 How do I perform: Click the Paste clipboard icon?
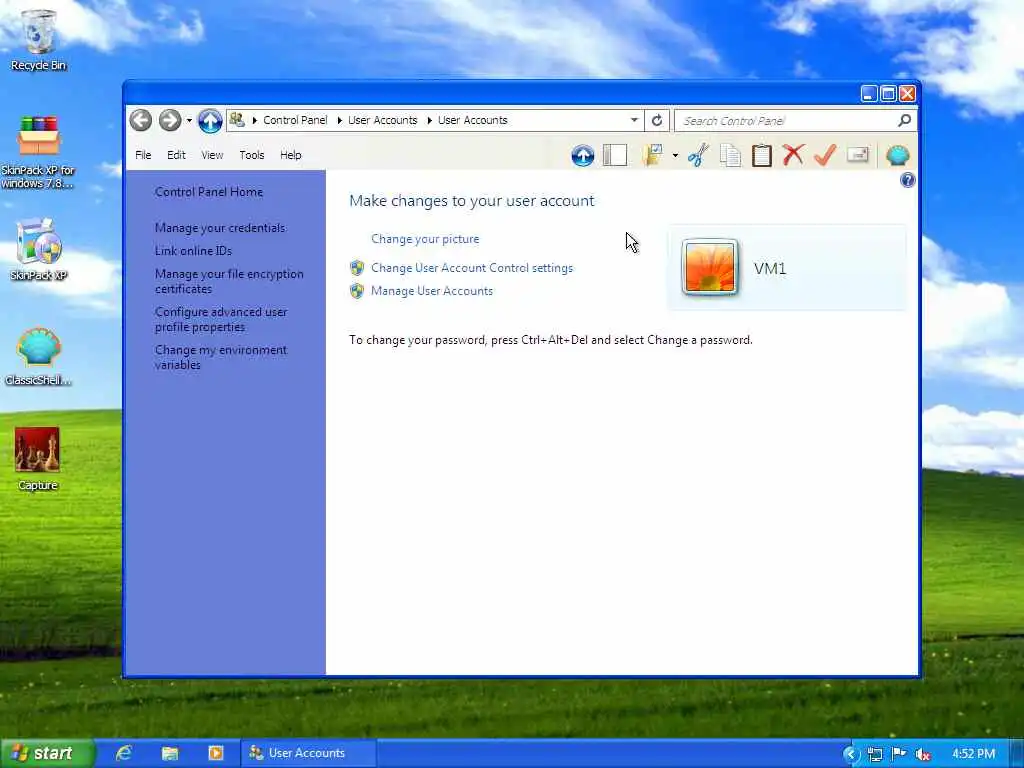(761, 155)
